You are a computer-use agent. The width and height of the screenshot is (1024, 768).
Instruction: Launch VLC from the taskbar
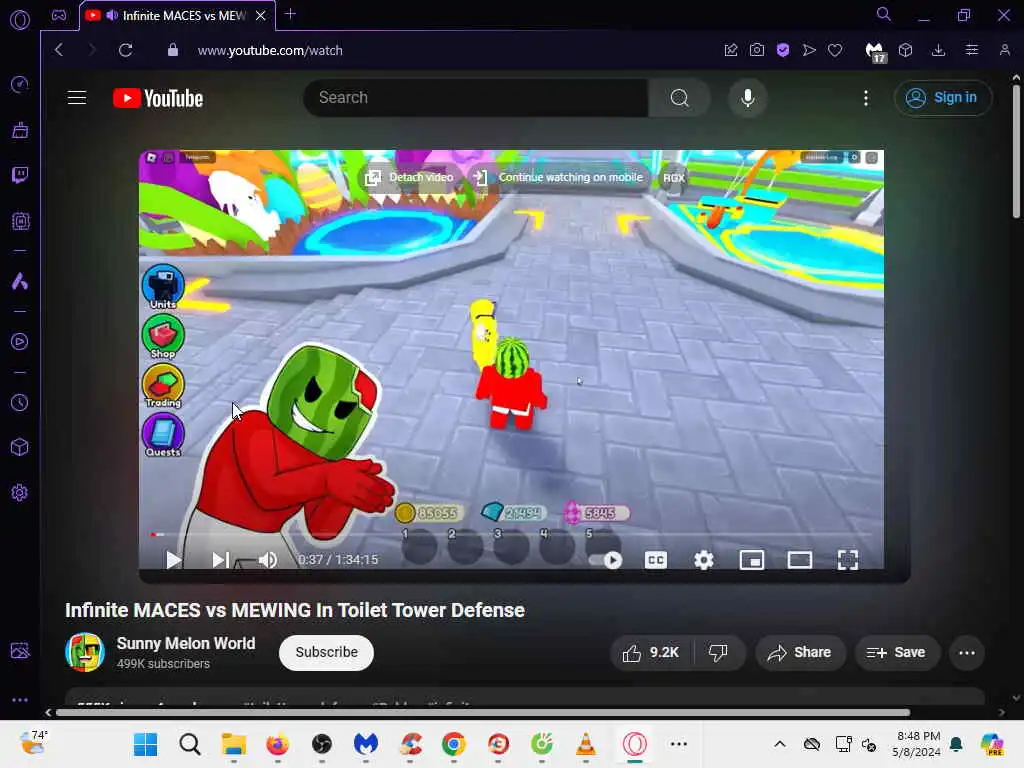[586, 744]
